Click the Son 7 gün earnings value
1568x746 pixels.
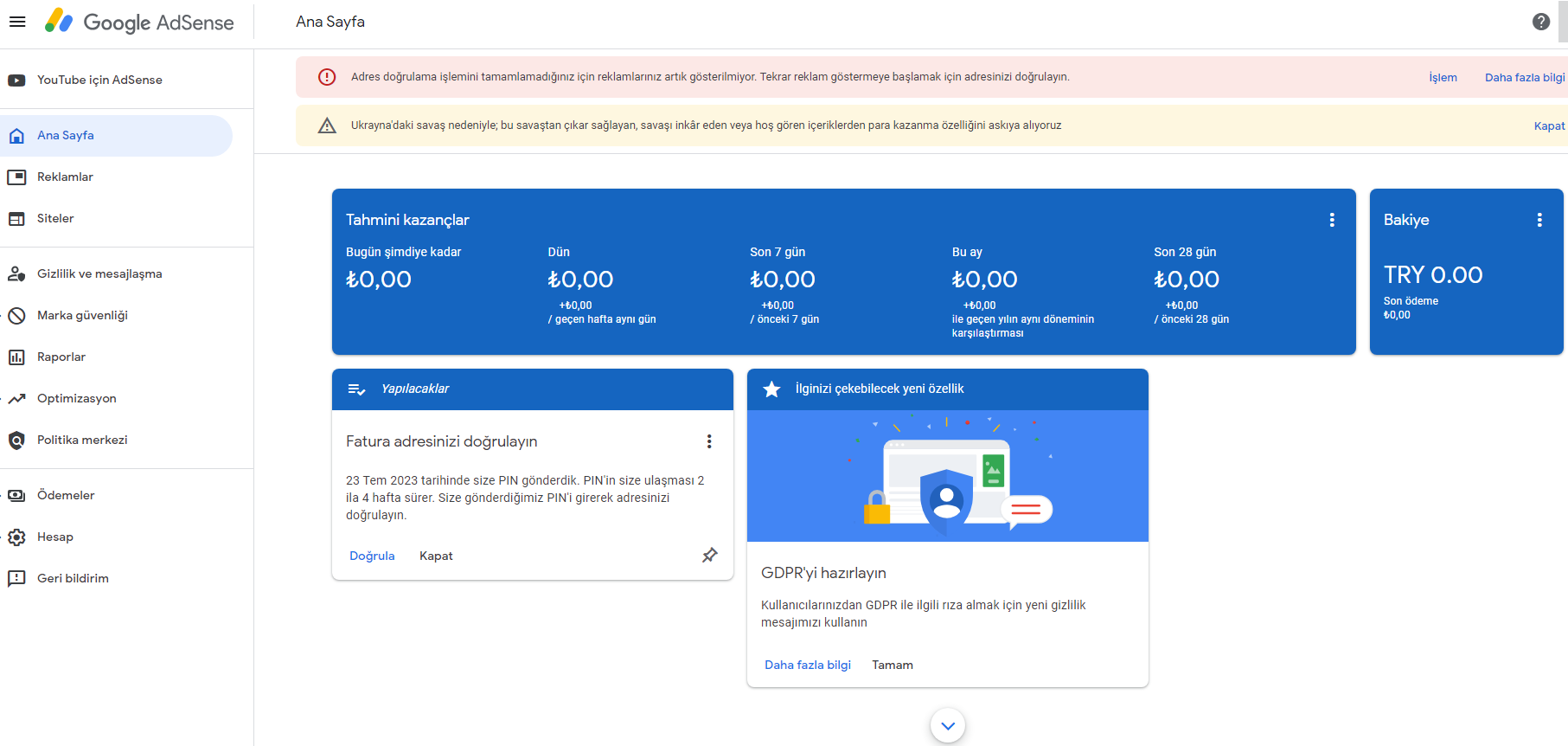click(783, 280)
